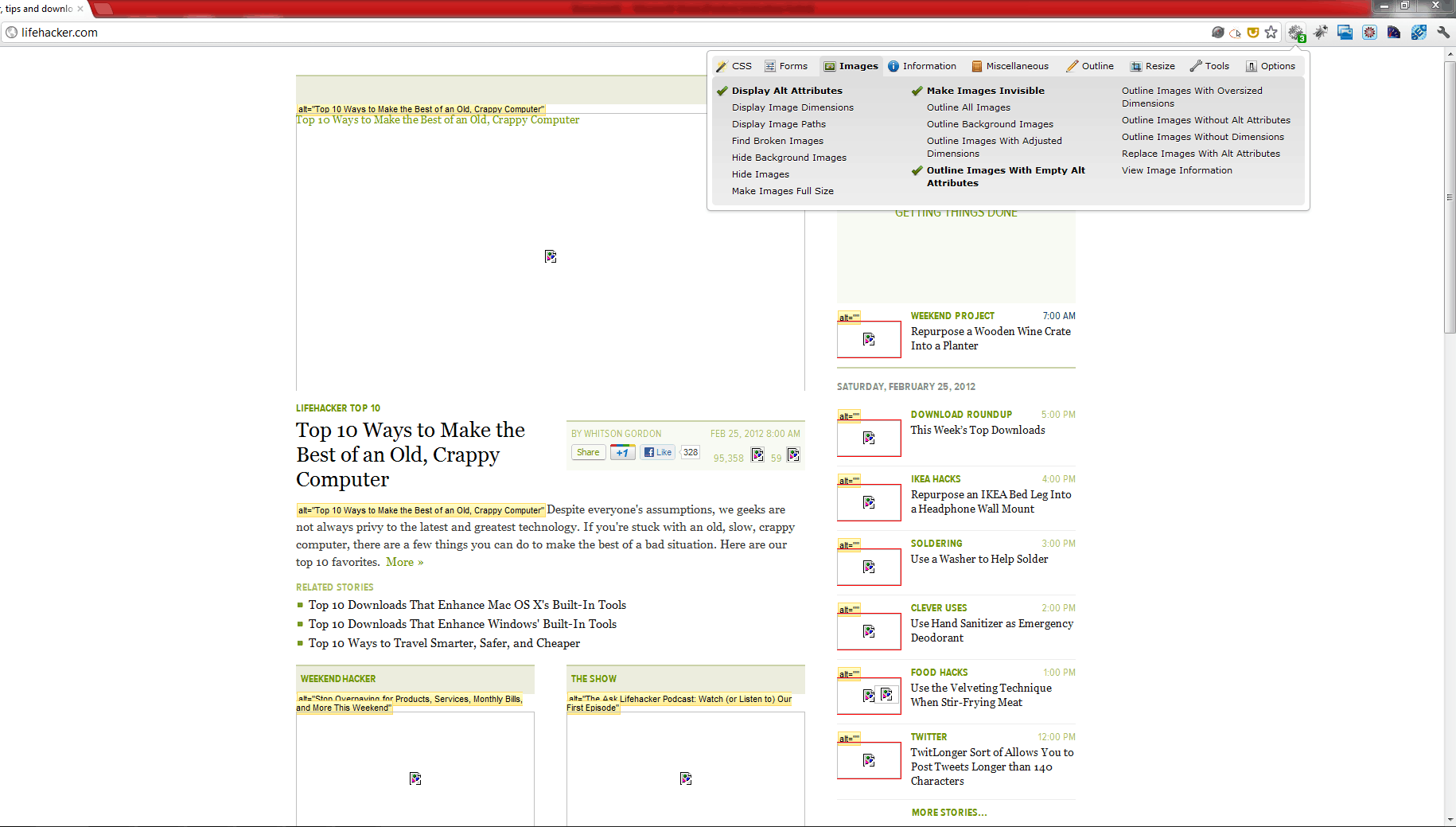
Task: Click the Google +1 button
Action: tap(623, 452)
